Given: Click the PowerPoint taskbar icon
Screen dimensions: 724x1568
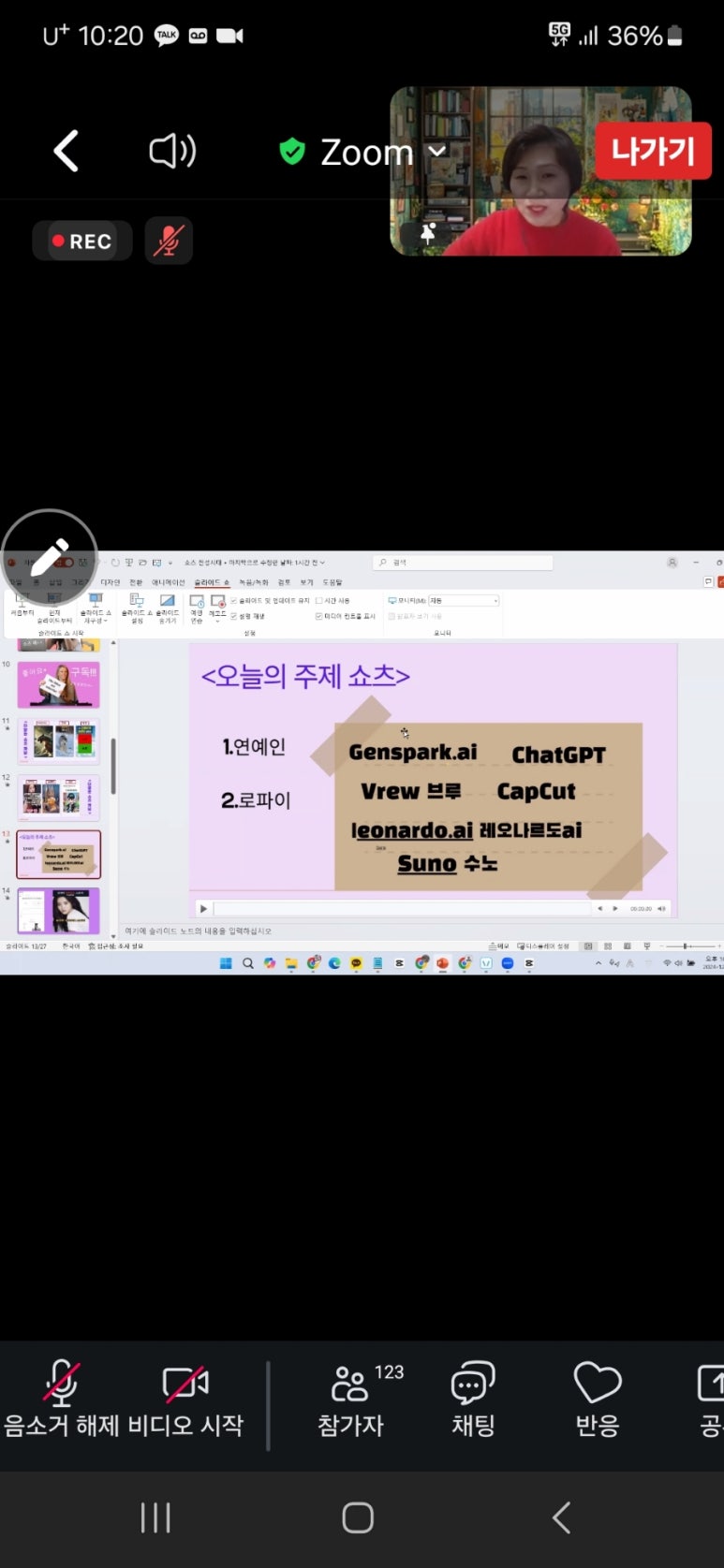Looking at the screenshot, I should coord(442,962).
